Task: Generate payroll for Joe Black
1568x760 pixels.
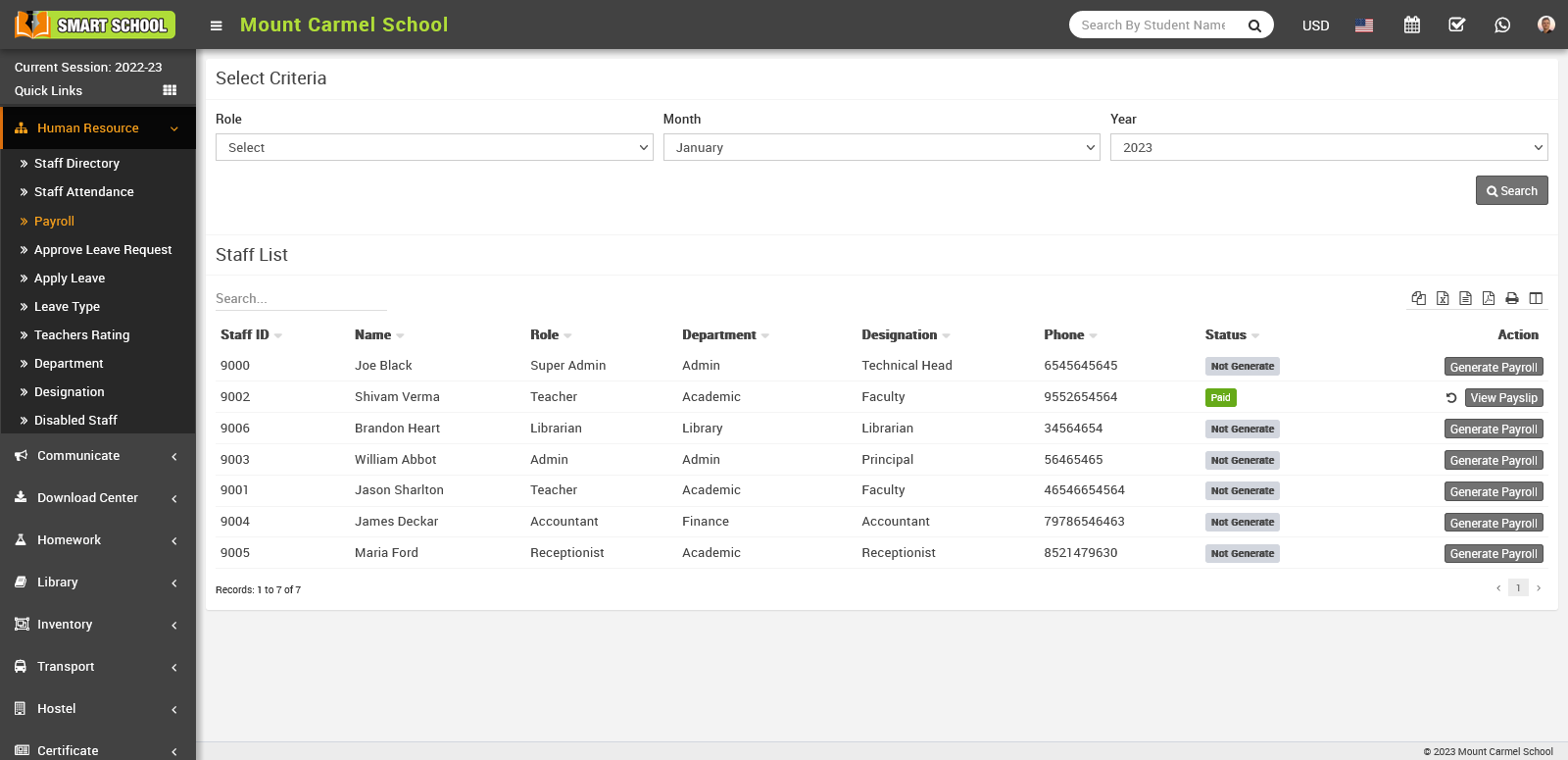Action: [x=1493, y=367]
